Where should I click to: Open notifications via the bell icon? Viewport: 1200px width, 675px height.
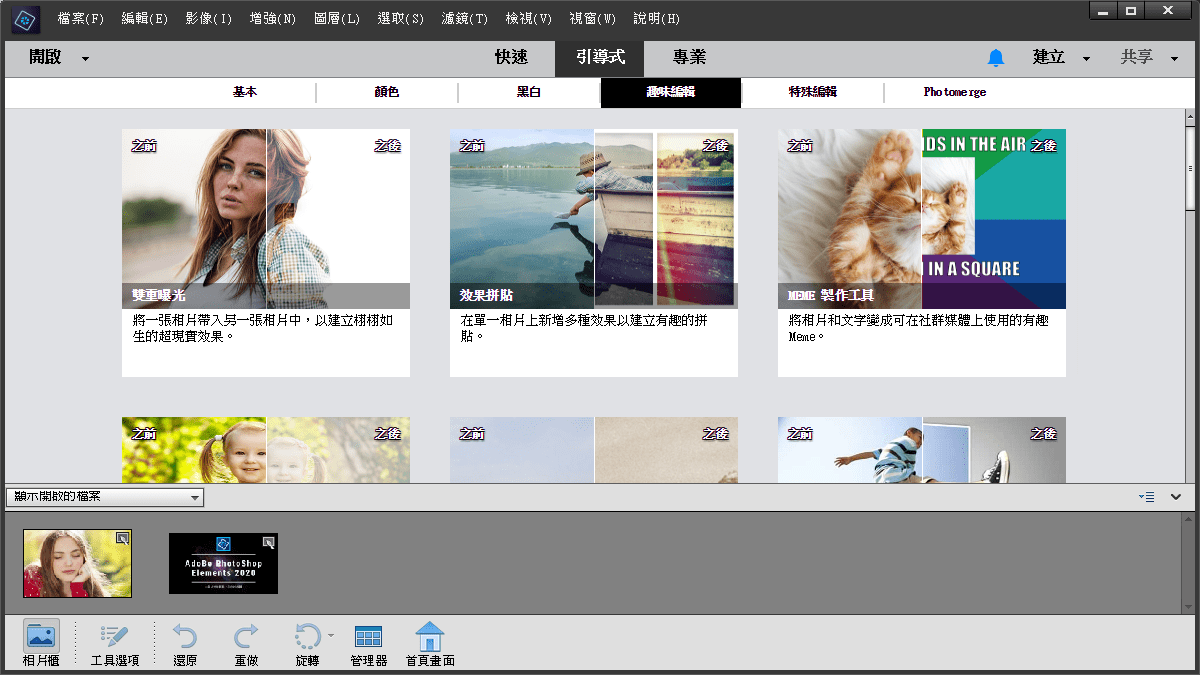(x=997, y=57)
